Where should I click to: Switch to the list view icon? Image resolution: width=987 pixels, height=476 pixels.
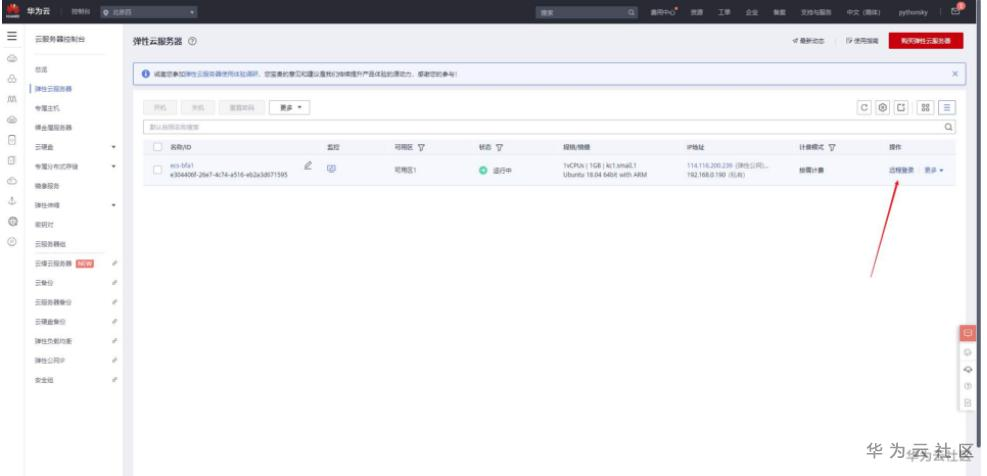[x=947, y=108]
